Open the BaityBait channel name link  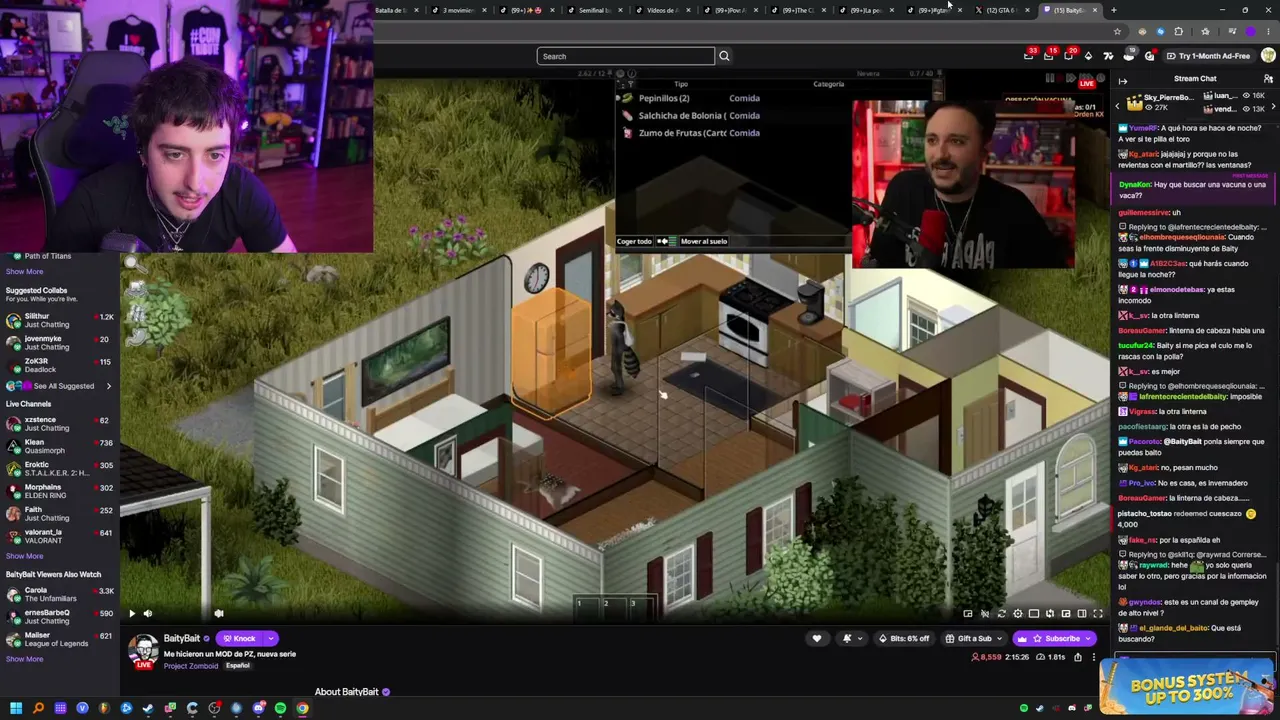click(x=182, y=639)
